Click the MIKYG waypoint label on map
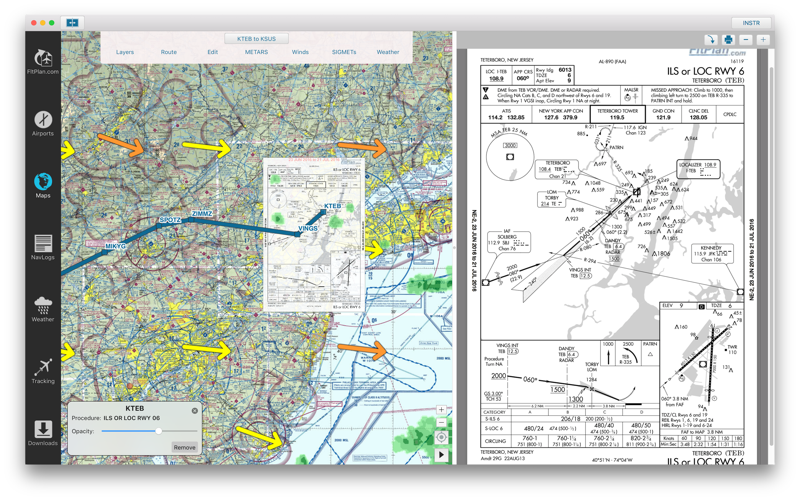This screenshot has height=500, width=800. click(115, 246)
